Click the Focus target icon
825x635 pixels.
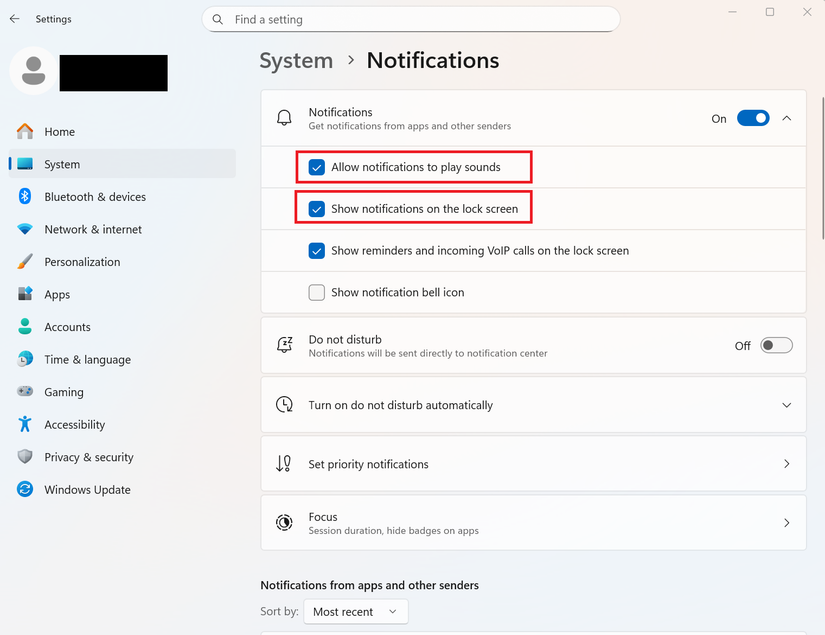click(x=284, y=523)
